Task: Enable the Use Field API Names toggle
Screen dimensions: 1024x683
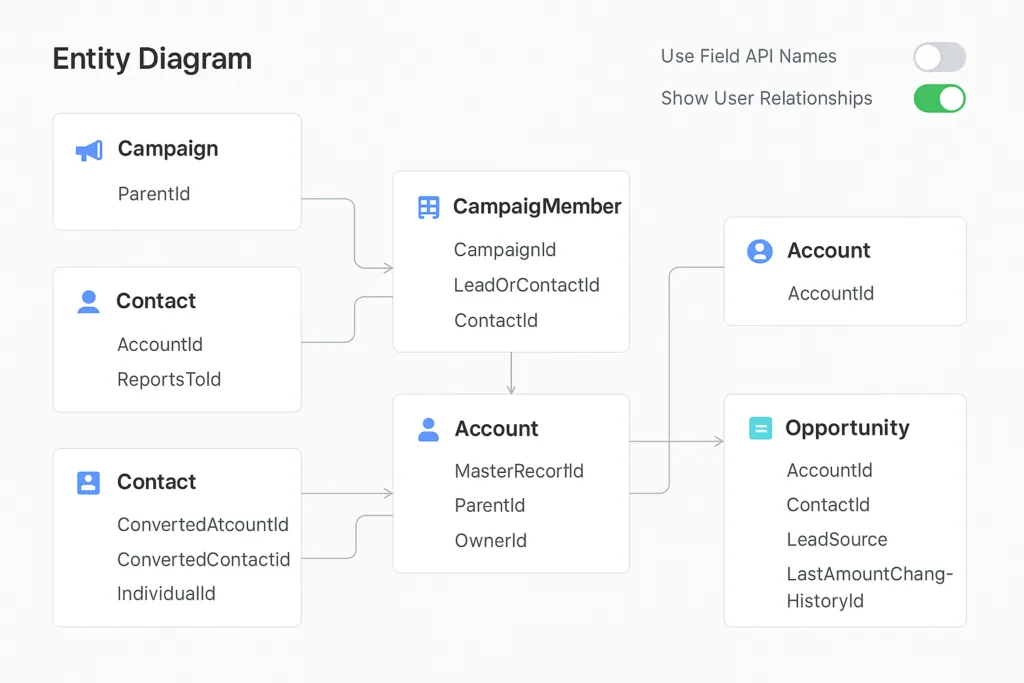Action: [x=939, y=57]
